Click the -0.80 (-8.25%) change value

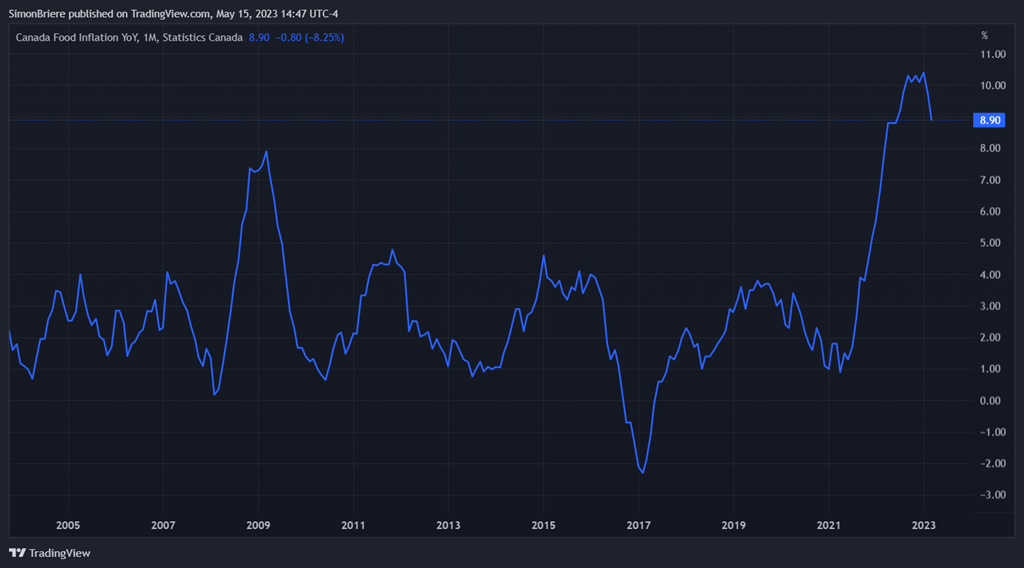[310, 37]
